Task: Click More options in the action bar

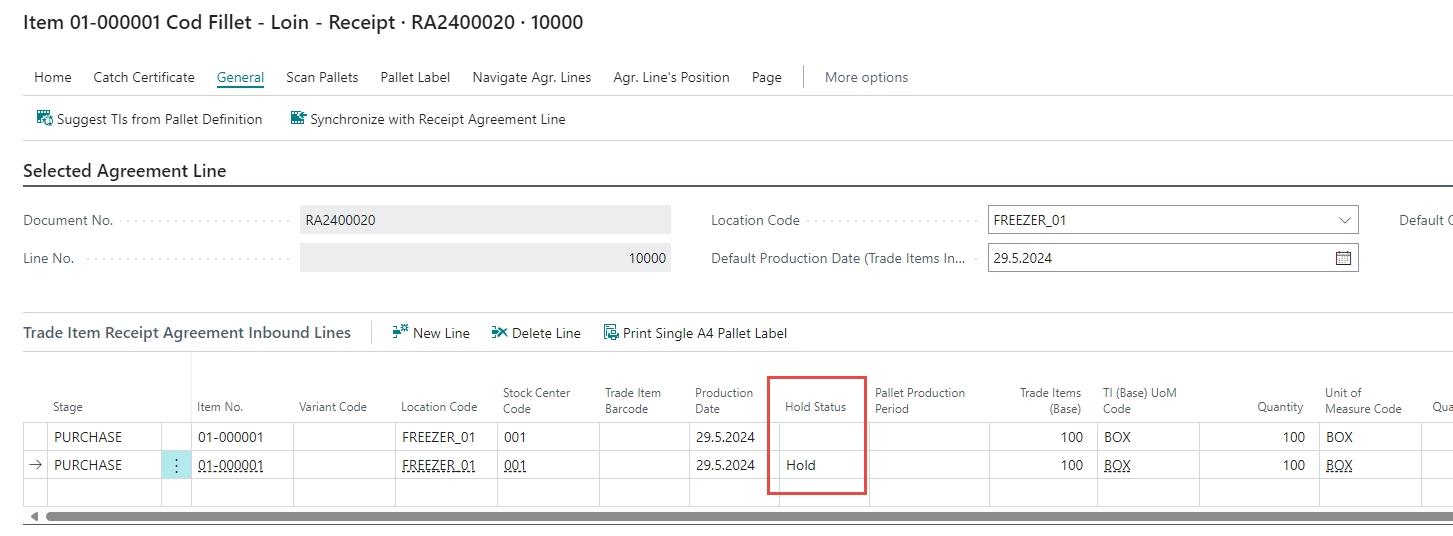Action: pos(866,77)
